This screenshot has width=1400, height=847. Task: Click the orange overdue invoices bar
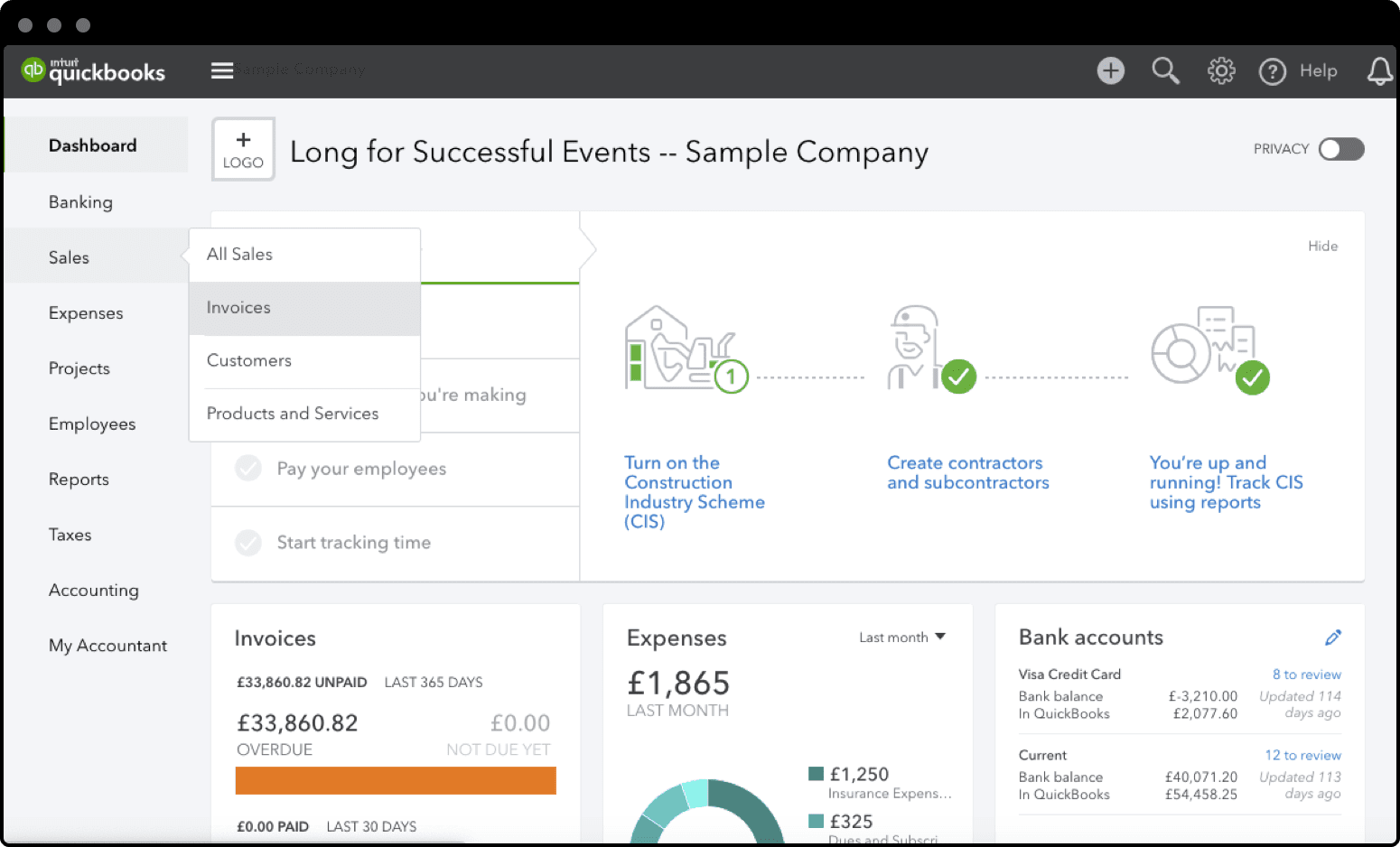(395, 780)
